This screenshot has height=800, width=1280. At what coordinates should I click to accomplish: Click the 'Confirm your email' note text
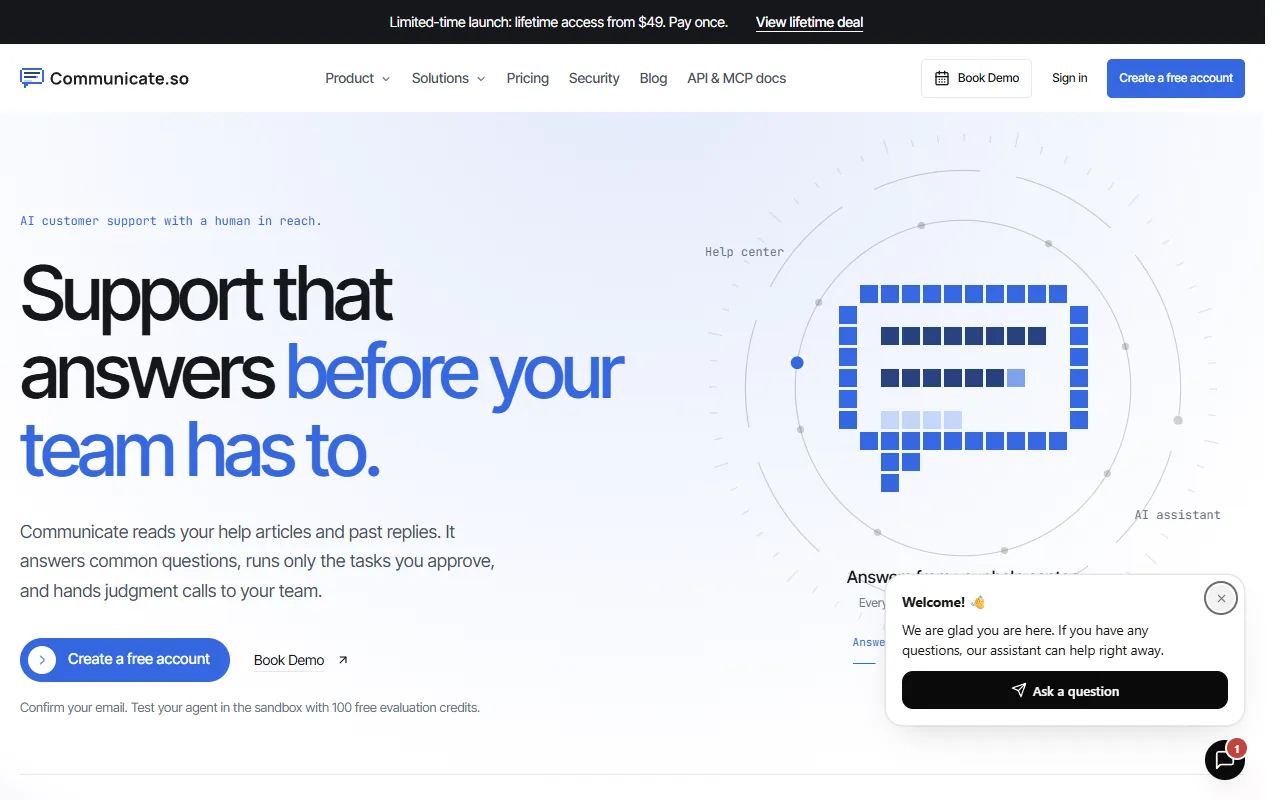250,708
